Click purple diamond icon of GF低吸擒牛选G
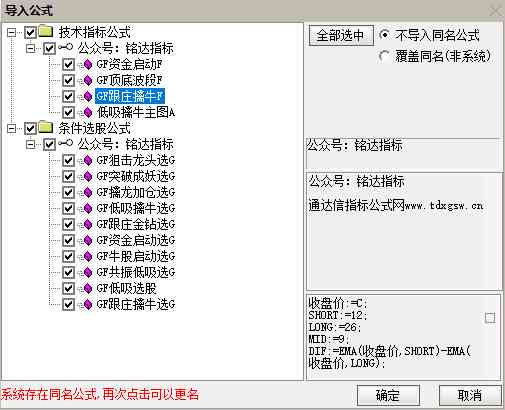Screen dimensions: 505x410 click(x=88, y=208)
